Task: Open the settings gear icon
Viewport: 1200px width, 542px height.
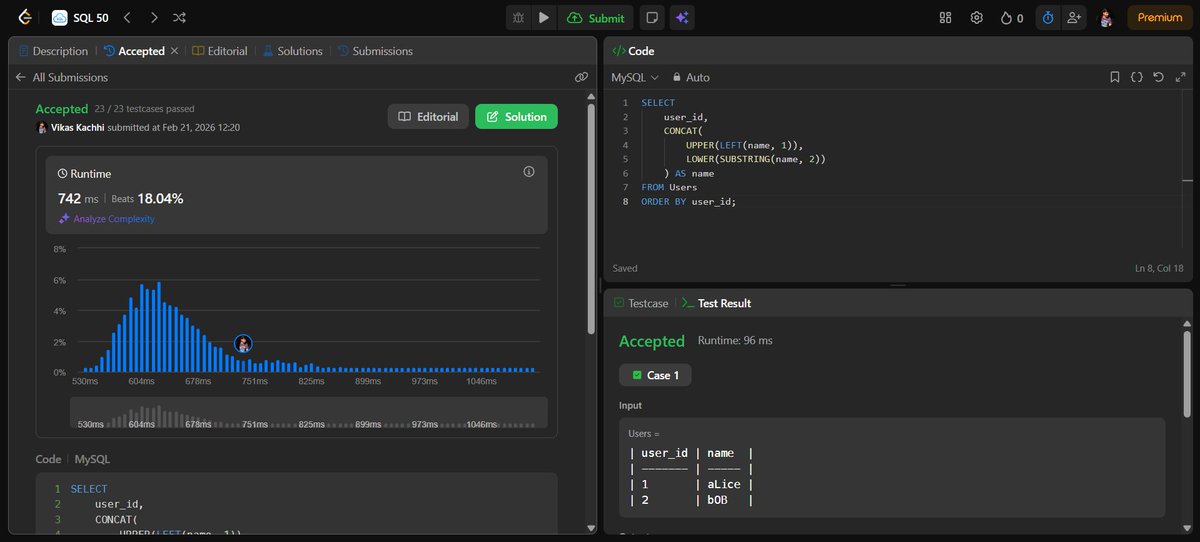Action: 976,17
